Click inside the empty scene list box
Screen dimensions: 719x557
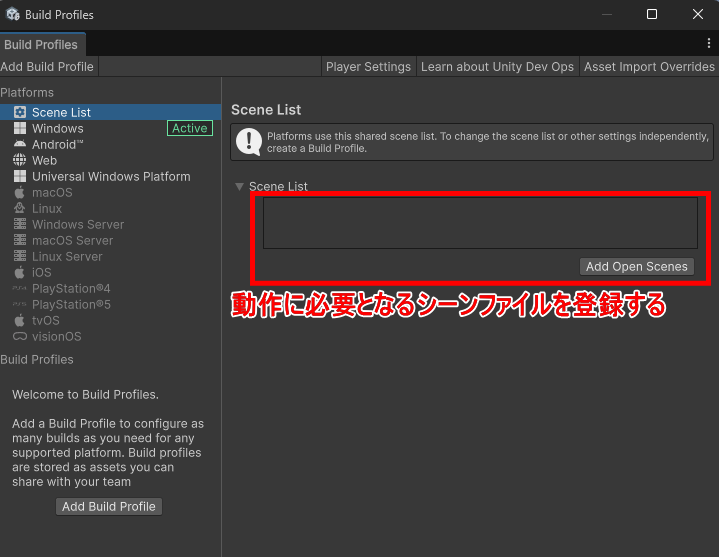point(479,222)
